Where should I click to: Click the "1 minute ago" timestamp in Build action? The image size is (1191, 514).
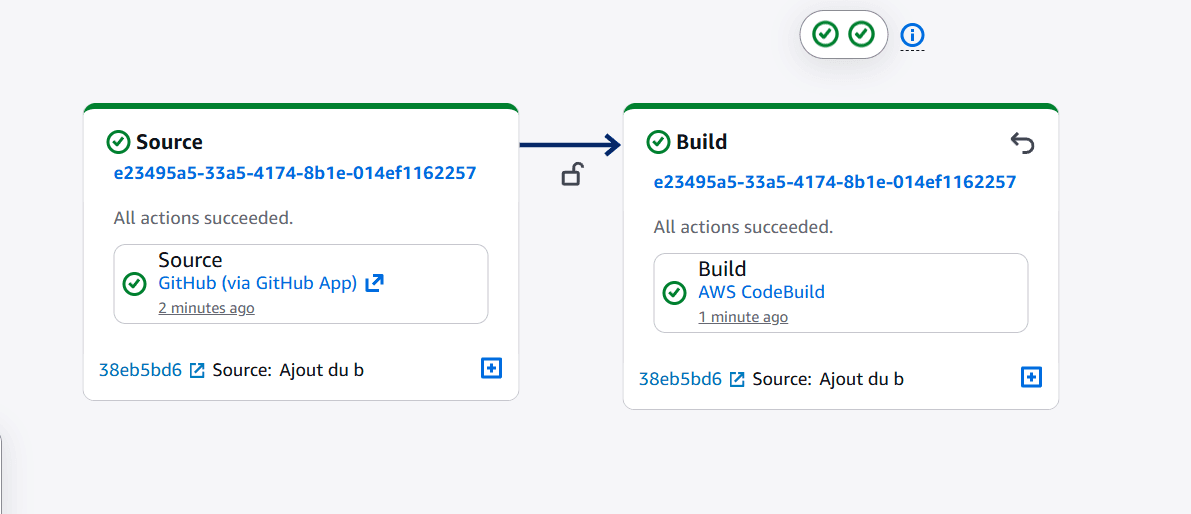coord(743,317)
